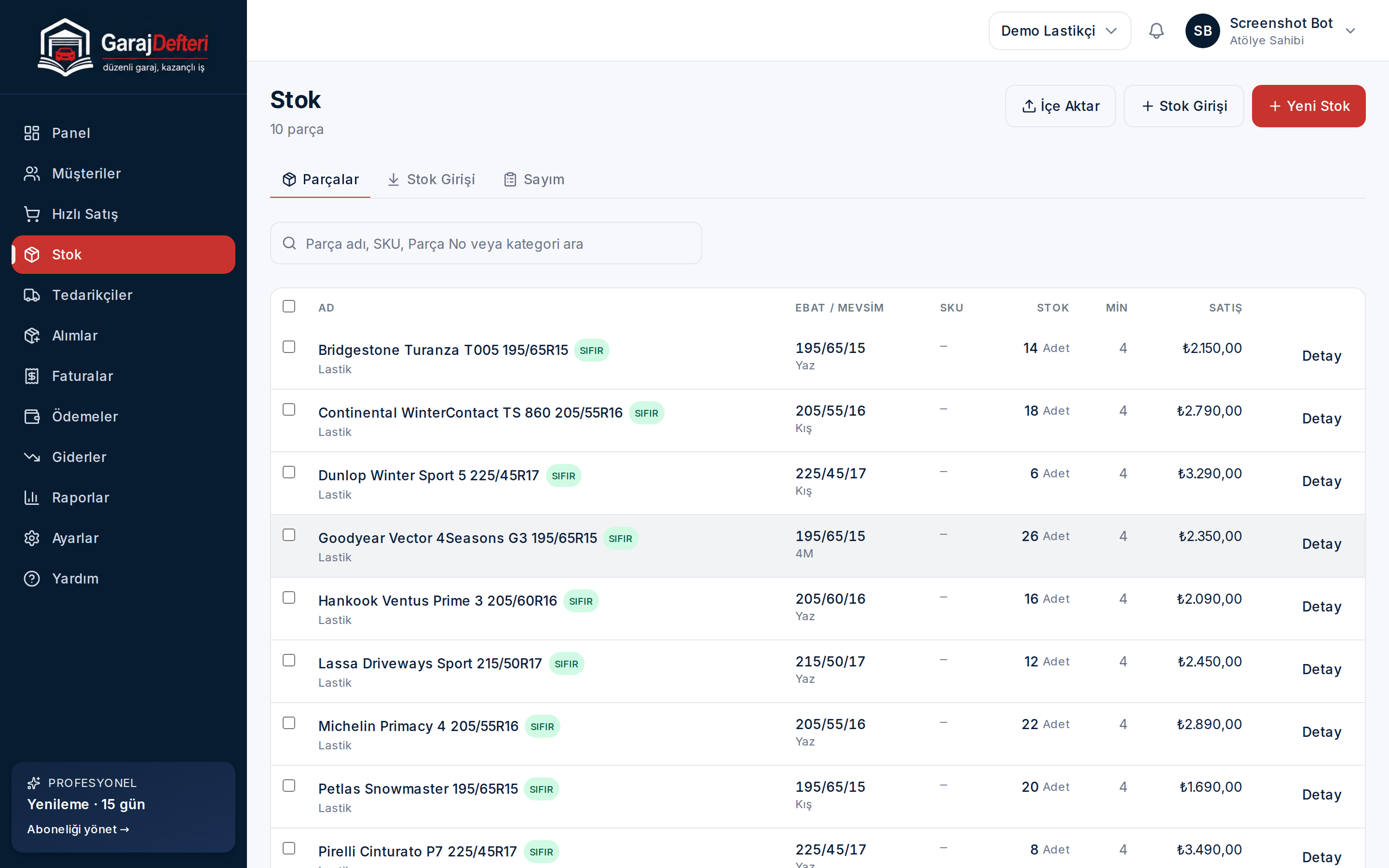Screen dimensions: 1389x868
Task: Click the plus icon on Yeni Stok
Action: (x=1275, y=106)
